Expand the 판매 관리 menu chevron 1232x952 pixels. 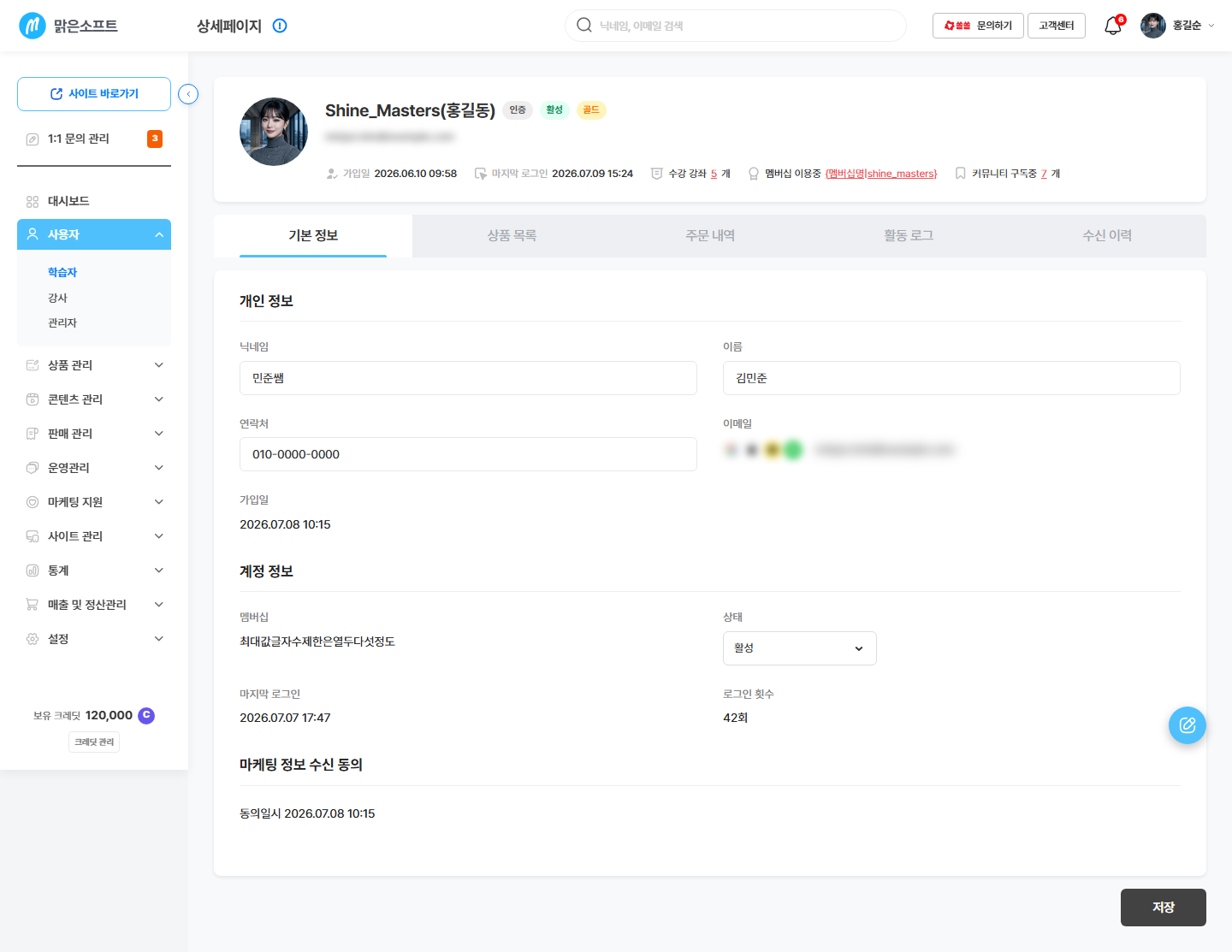coord(159,434)
